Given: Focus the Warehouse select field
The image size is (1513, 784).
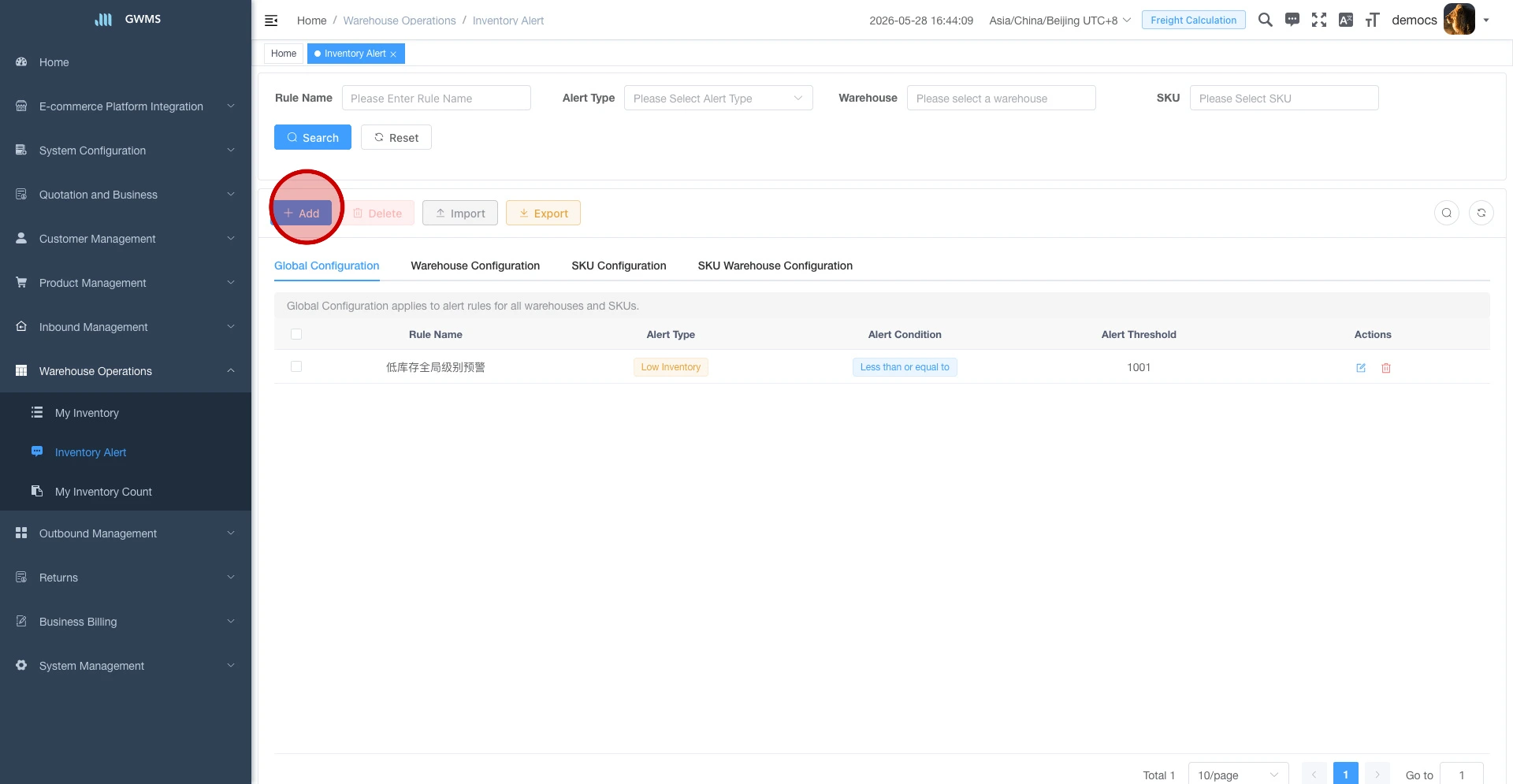Looking at the screenshot, I should (x=1001, y=98).
